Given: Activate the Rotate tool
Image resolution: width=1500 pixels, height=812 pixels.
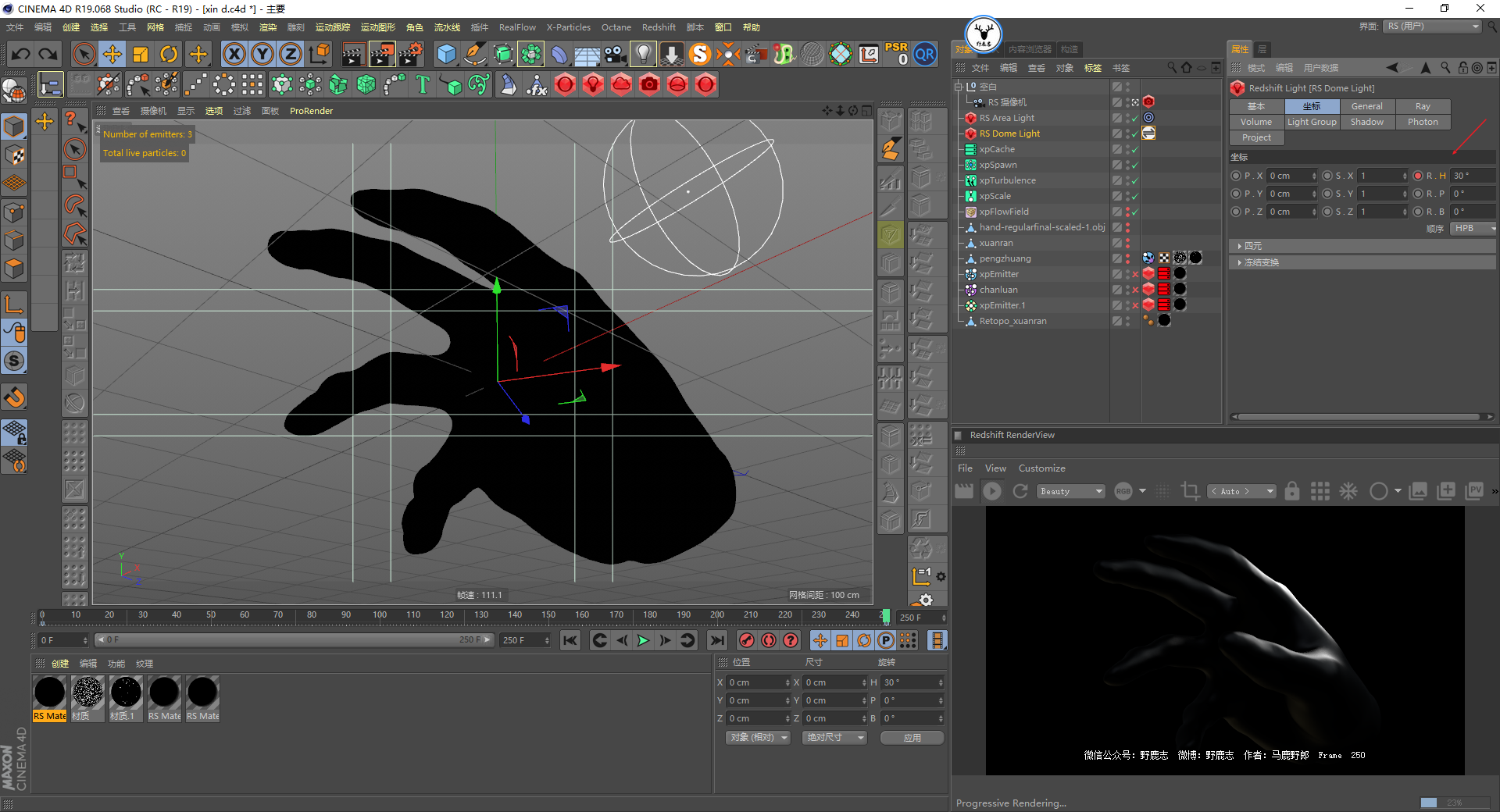Looking at the screenshot, I should [x=169, y=54].
